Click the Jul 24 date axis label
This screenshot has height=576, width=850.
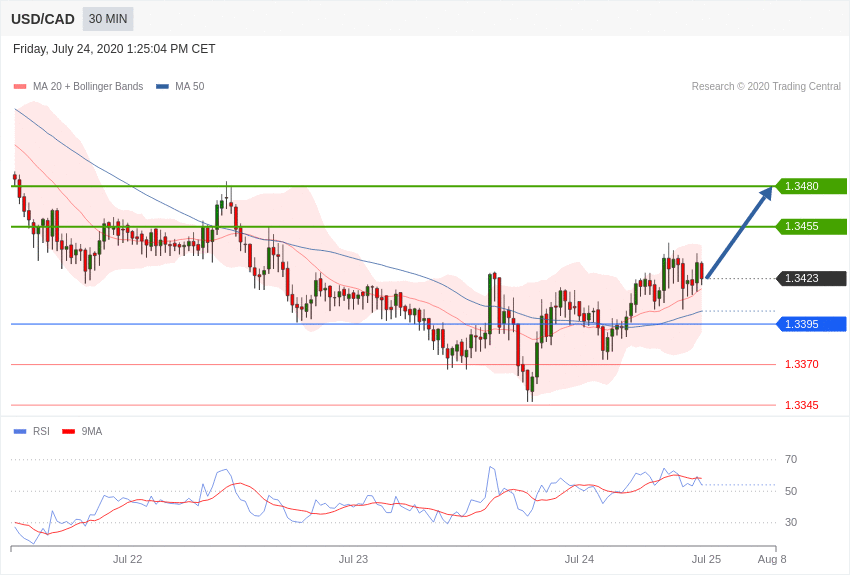click(x=579, y=559)
